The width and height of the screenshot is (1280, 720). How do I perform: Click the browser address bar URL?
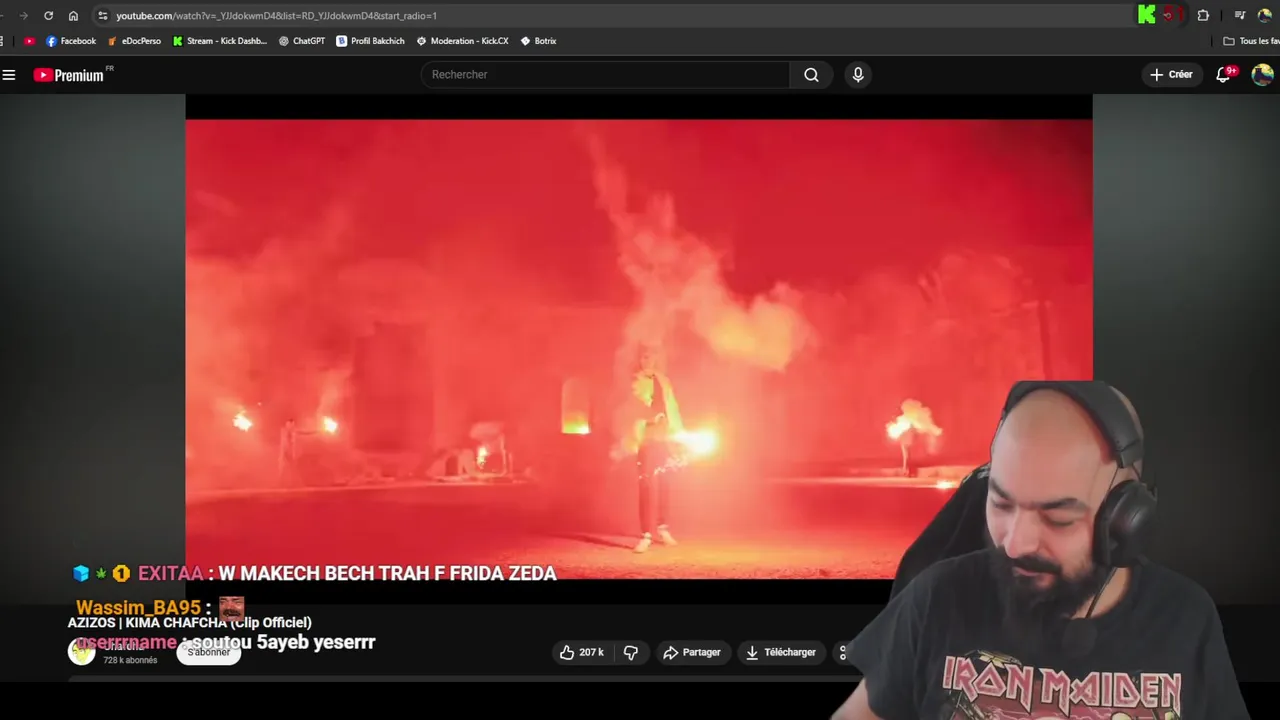coord(276,16)
